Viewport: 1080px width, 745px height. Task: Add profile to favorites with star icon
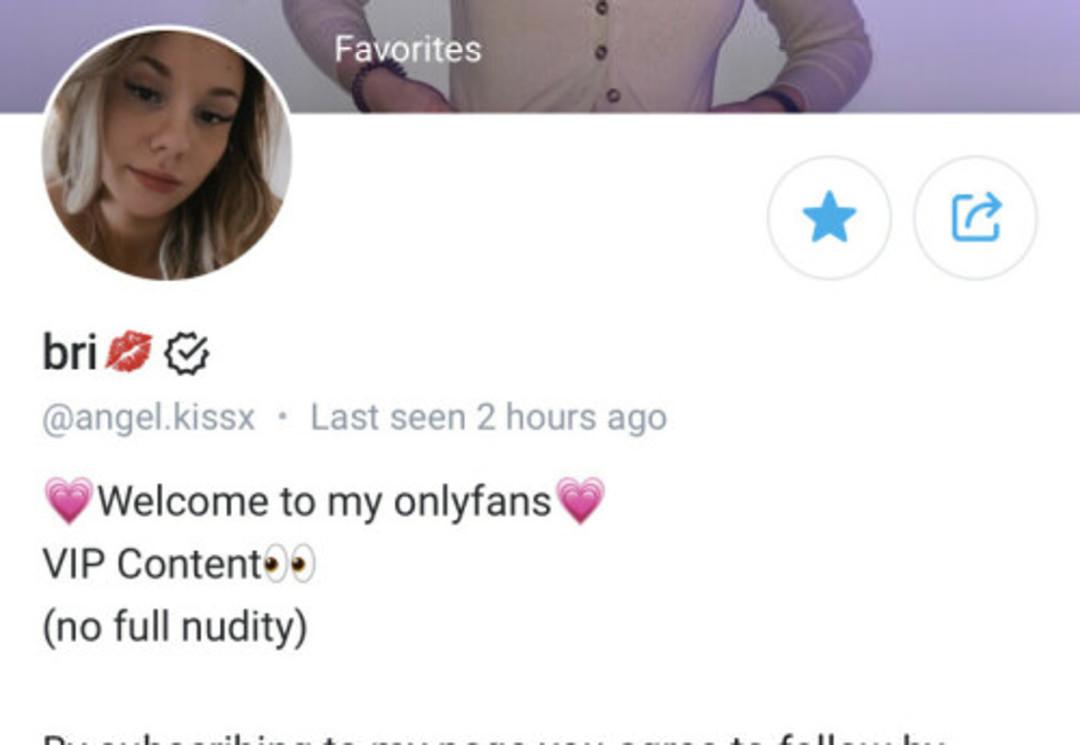(x=829, y=217)
